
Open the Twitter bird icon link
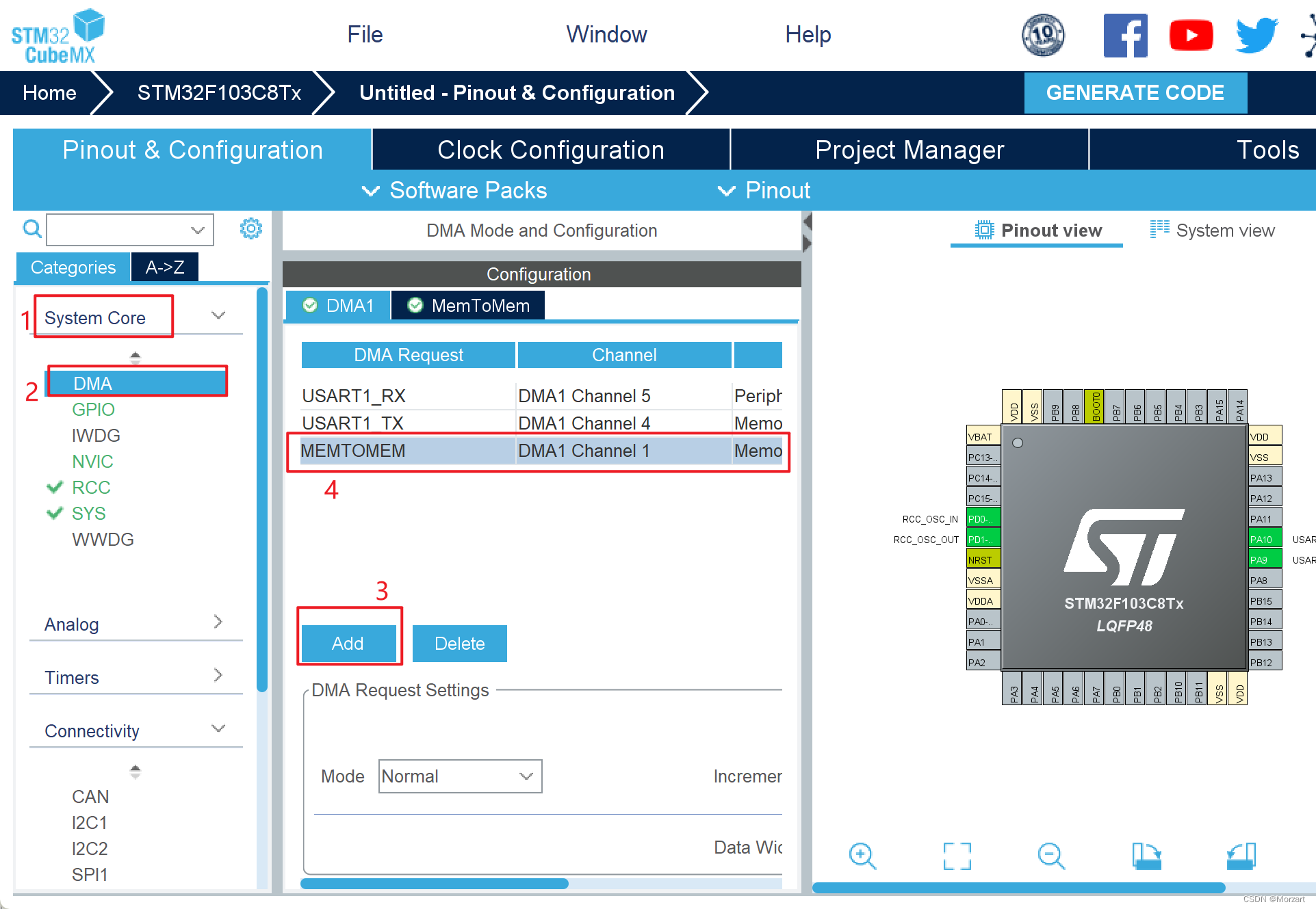[x=1256, y=36]
